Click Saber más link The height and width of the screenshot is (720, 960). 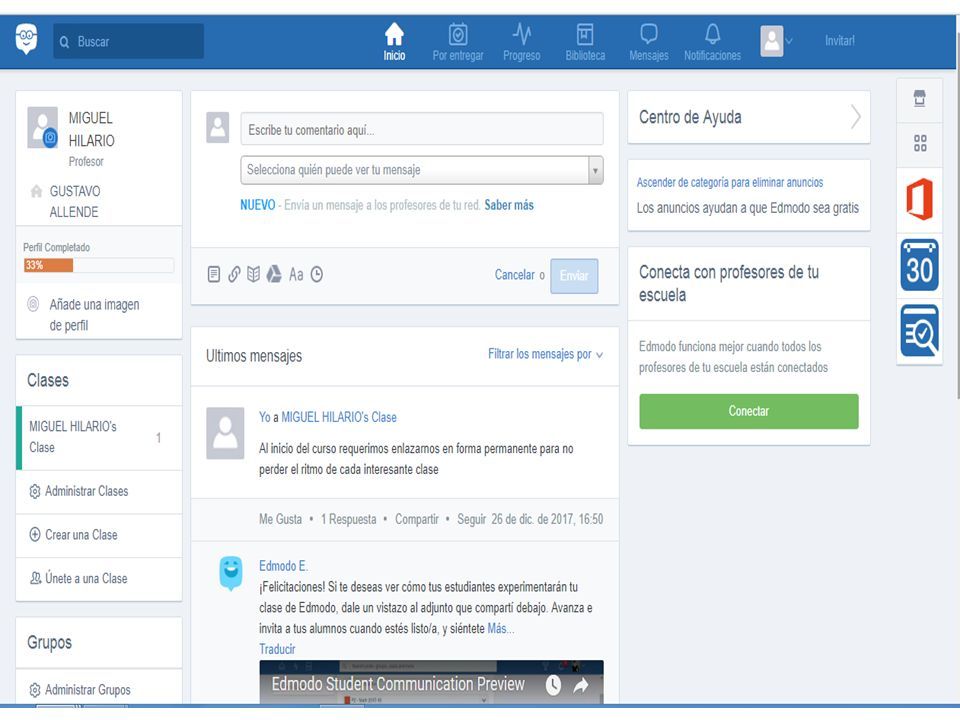[x=509, y=205]
